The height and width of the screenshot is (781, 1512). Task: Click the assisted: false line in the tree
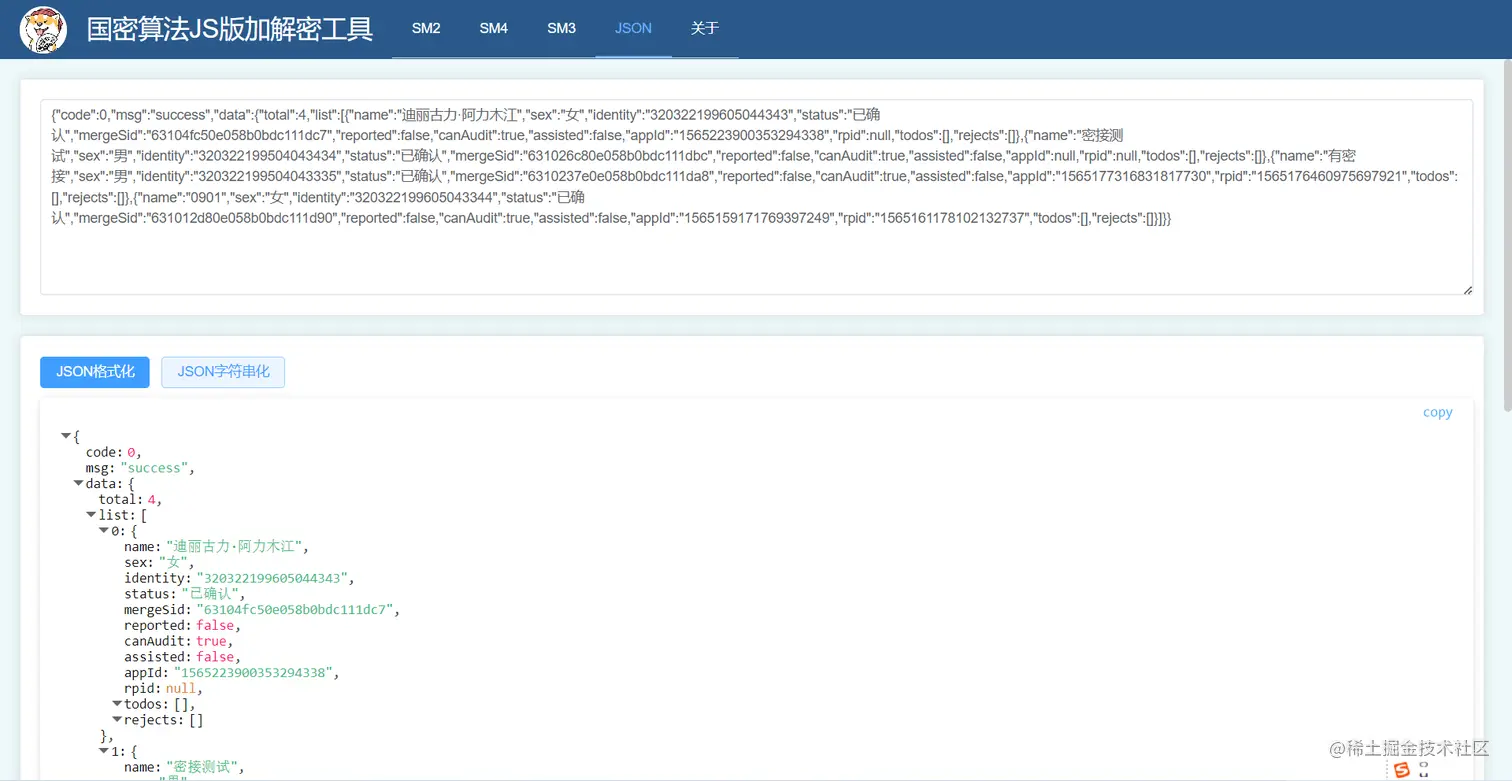[x=182, y=657]
